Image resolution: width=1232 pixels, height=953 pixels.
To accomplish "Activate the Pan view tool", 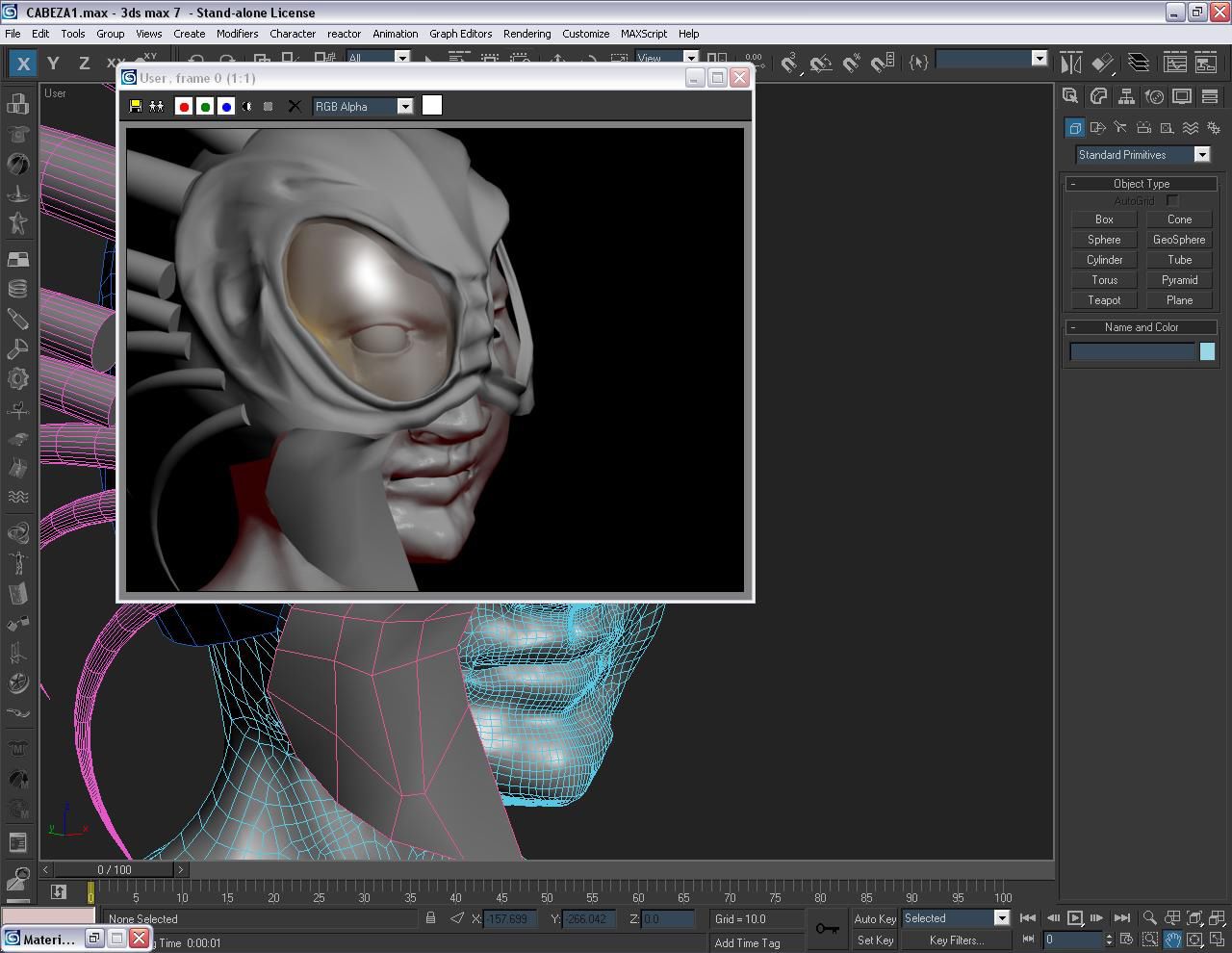I will [1172, 940].
